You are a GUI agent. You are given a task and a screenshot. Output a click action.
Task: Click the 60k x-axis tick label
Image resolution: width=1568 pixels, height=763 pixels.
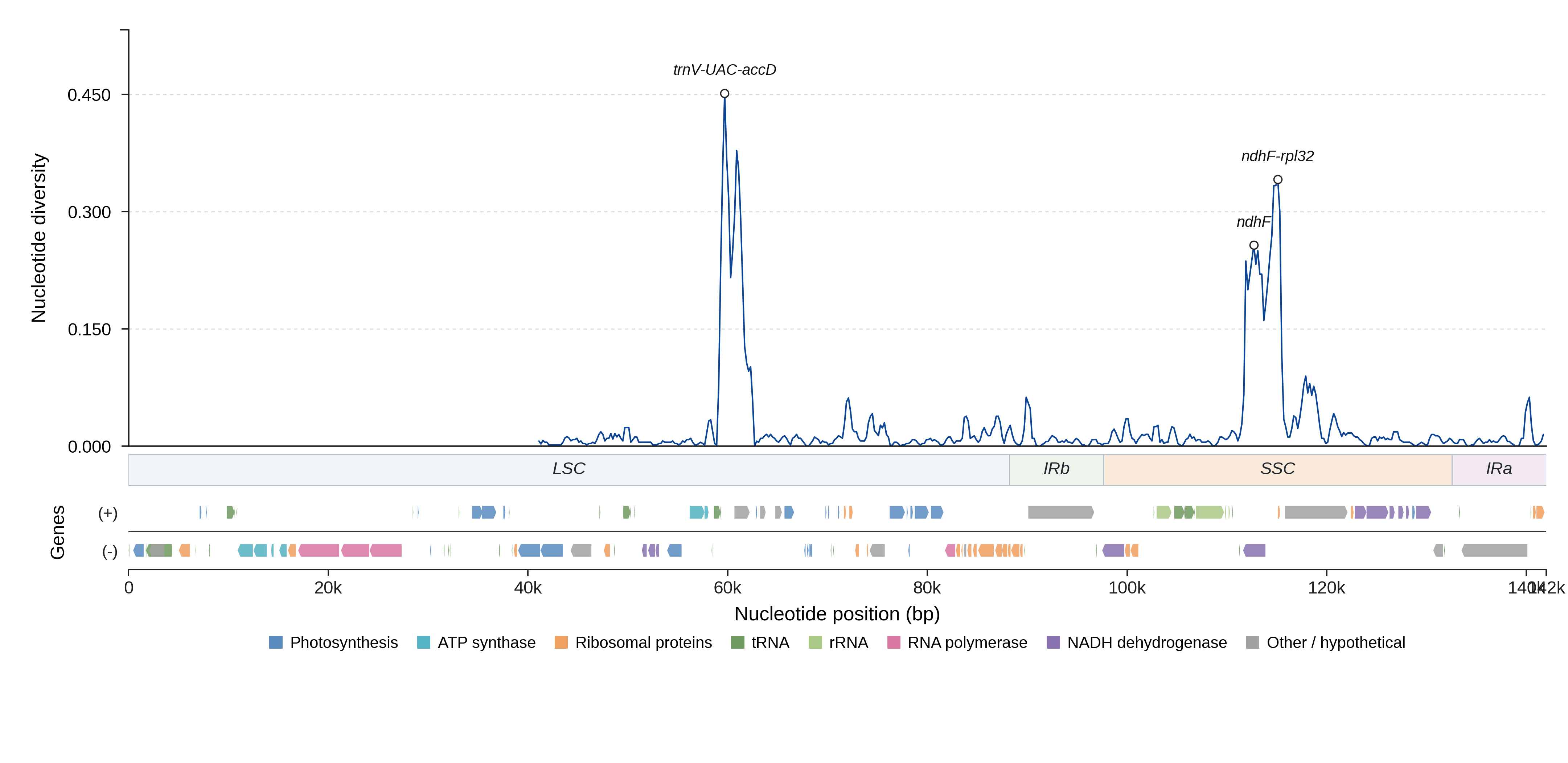pos(727,588)
